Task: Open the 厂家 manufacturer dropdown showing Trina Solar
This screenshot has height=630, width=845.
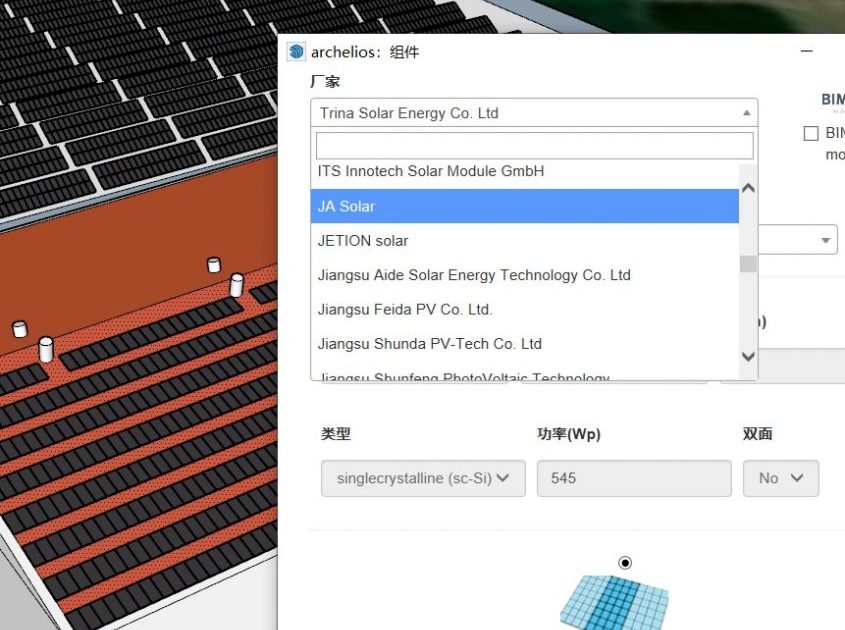Action: 534,113
